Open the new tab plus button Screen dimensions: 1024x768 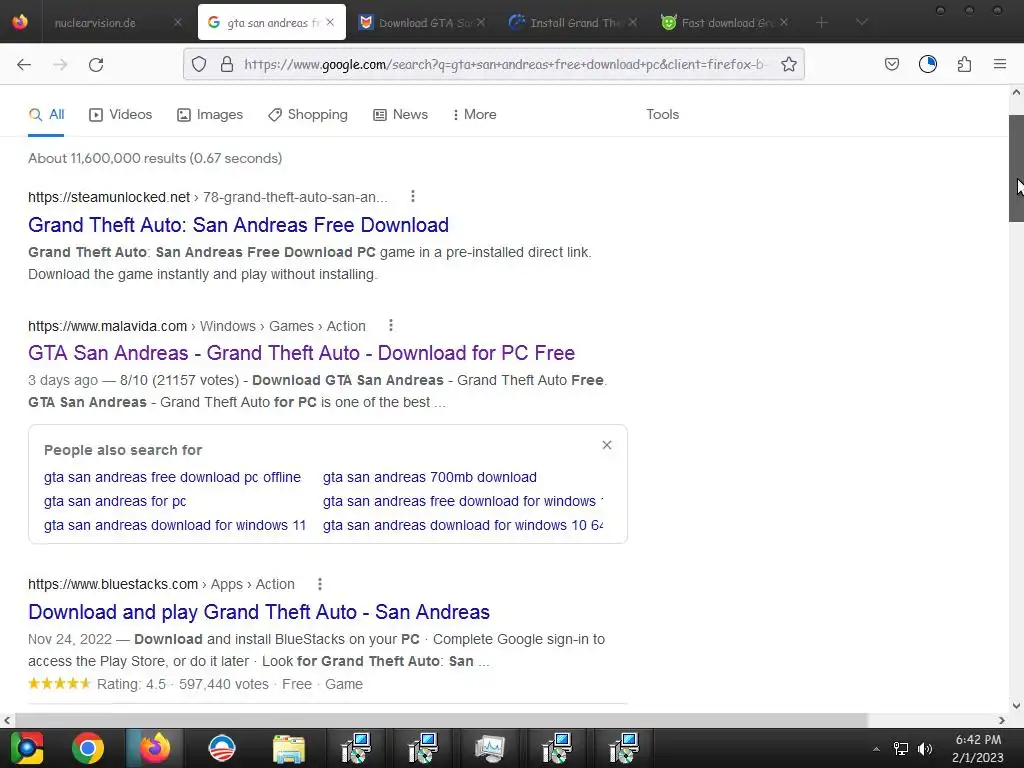822,23
